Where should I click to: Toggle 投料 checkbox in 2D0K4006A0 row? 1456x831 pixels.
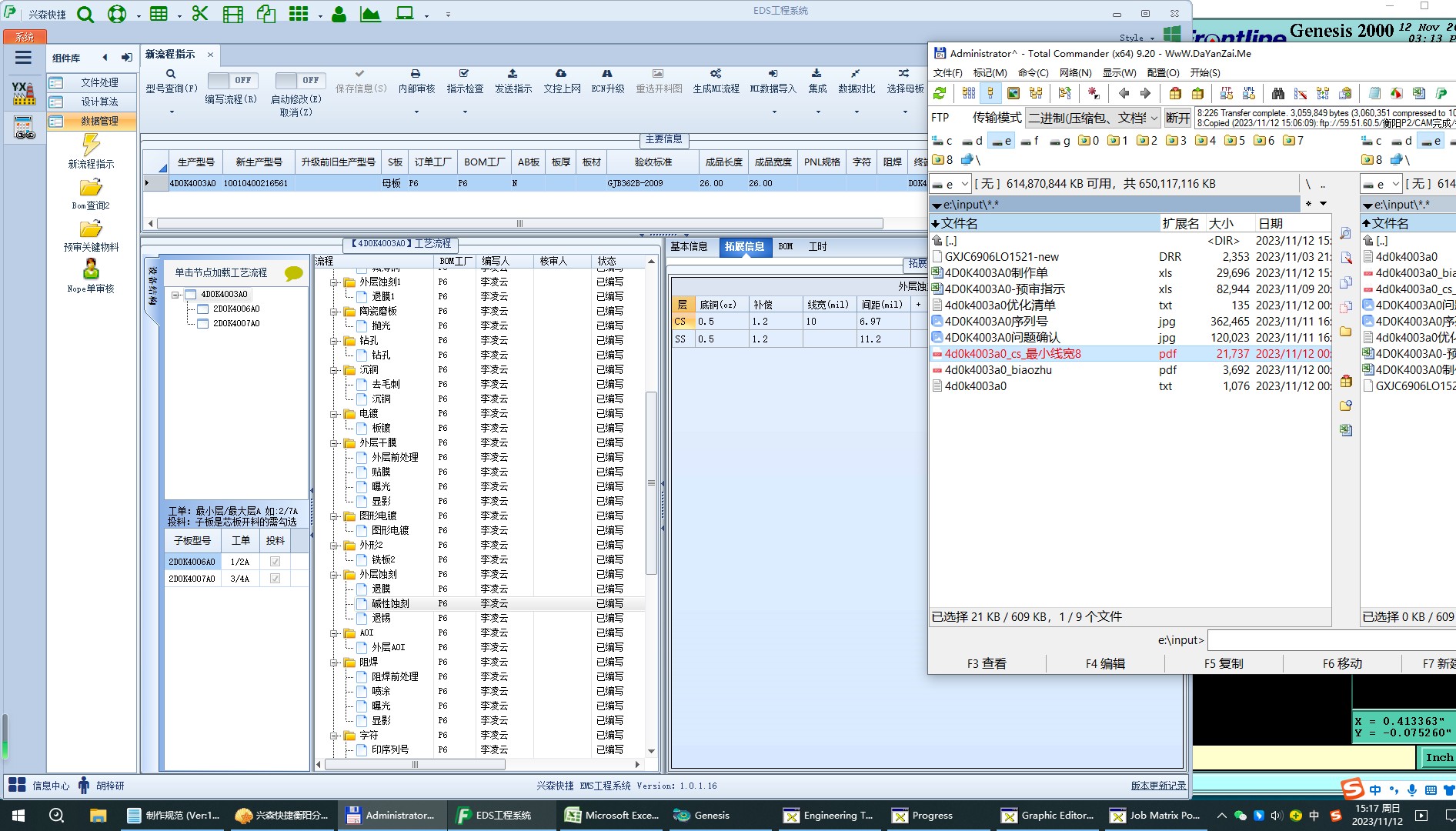(x=275, y=562)
